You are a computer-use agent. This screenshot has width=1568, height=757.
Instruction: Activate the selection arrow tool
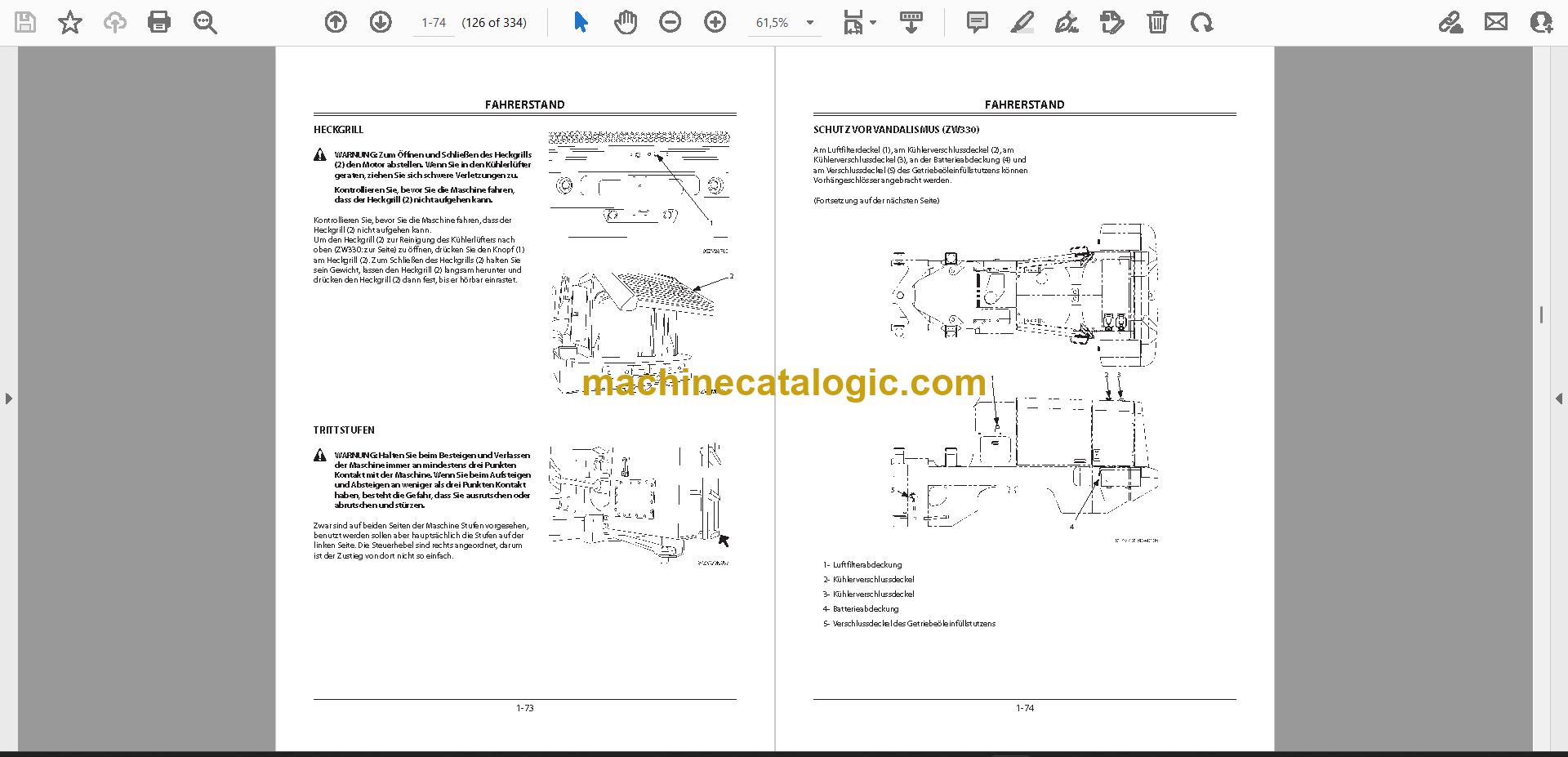(x=581, y=22)
